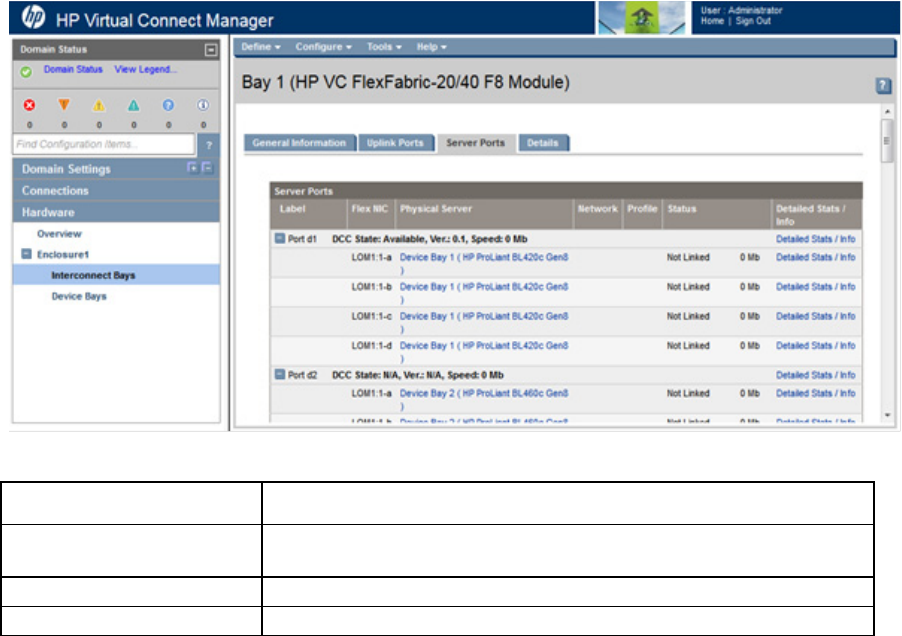Click the search help question button
Screen dimensions: 902x636
tap(209, 145)
